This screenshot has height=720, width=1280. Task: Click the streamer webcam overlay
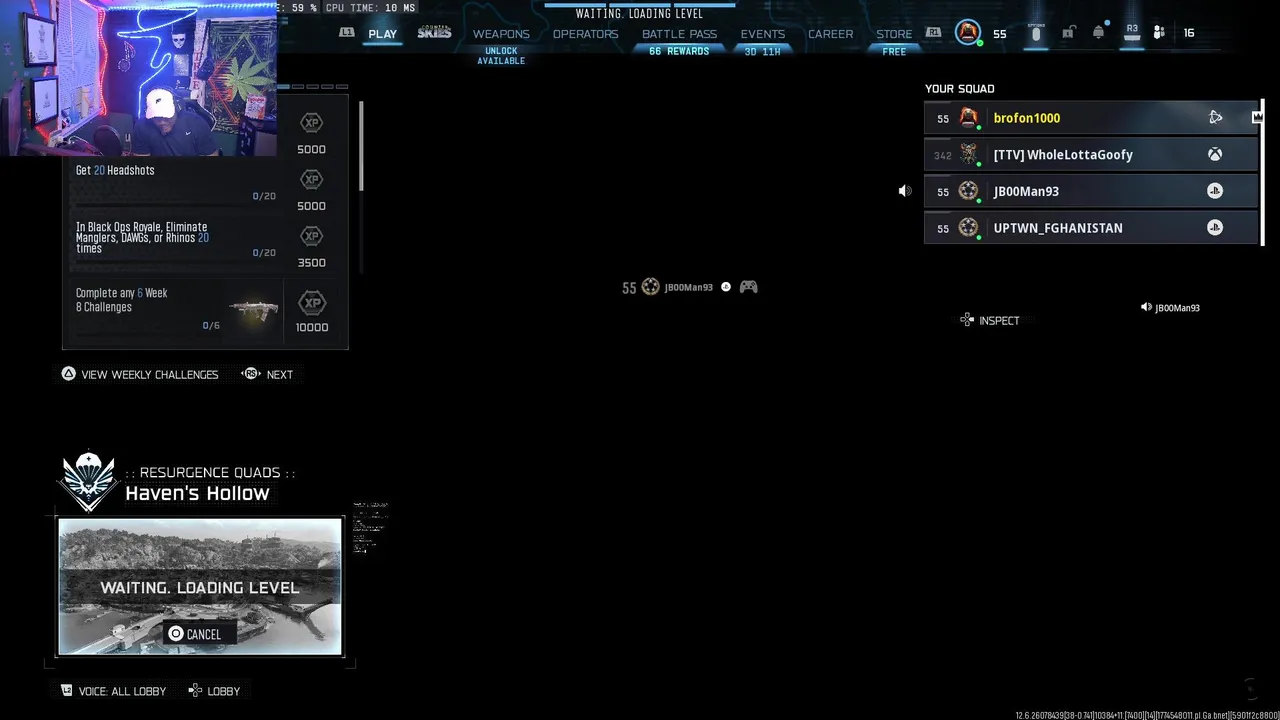(x=139, y=78)
